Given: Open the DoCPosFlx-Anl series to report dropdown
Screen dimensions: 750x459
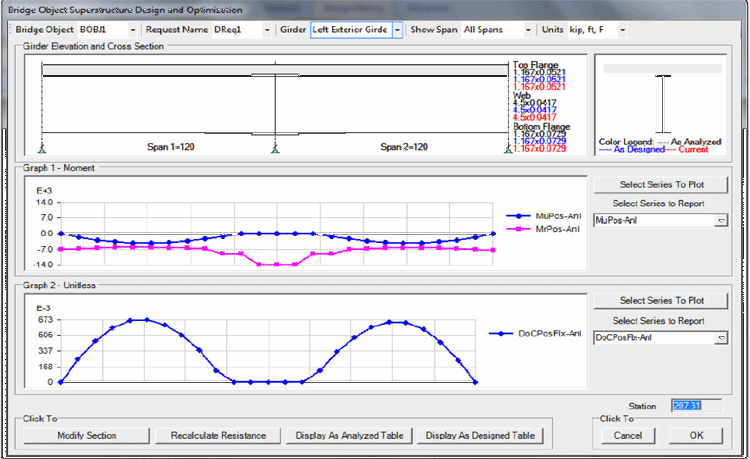Looking at the screenshot, I should pyautogui.click(x=721, y=339).
